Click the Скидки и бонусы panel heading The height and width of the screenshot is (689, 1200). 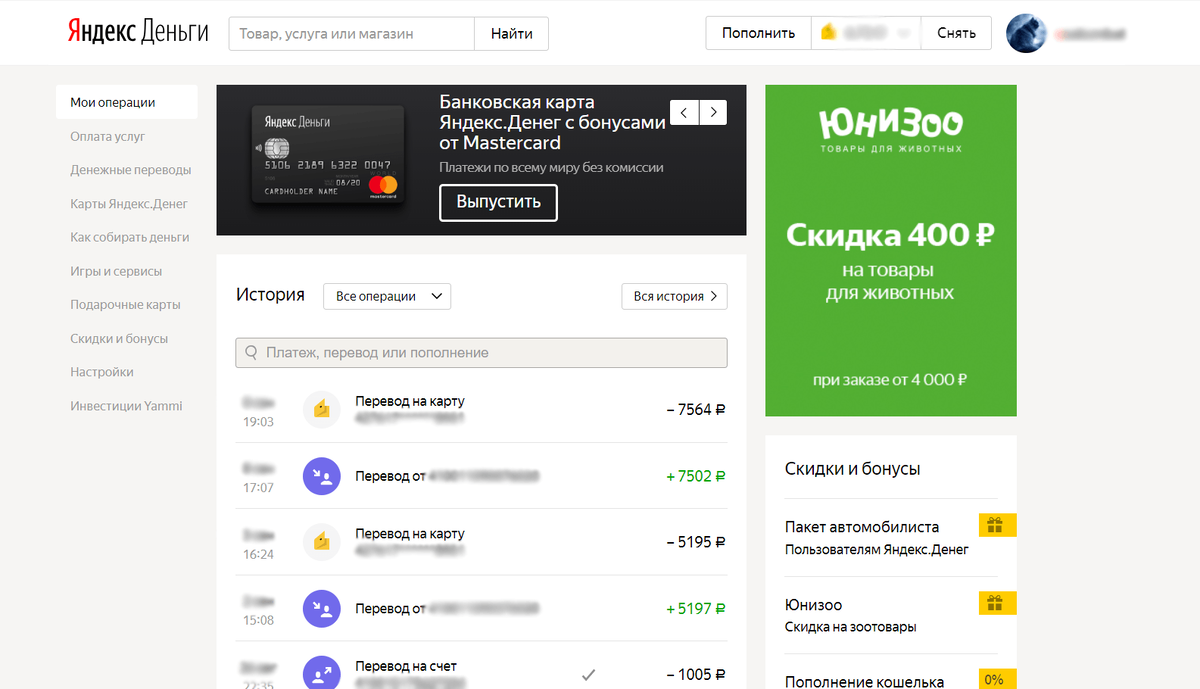[853, 468]
